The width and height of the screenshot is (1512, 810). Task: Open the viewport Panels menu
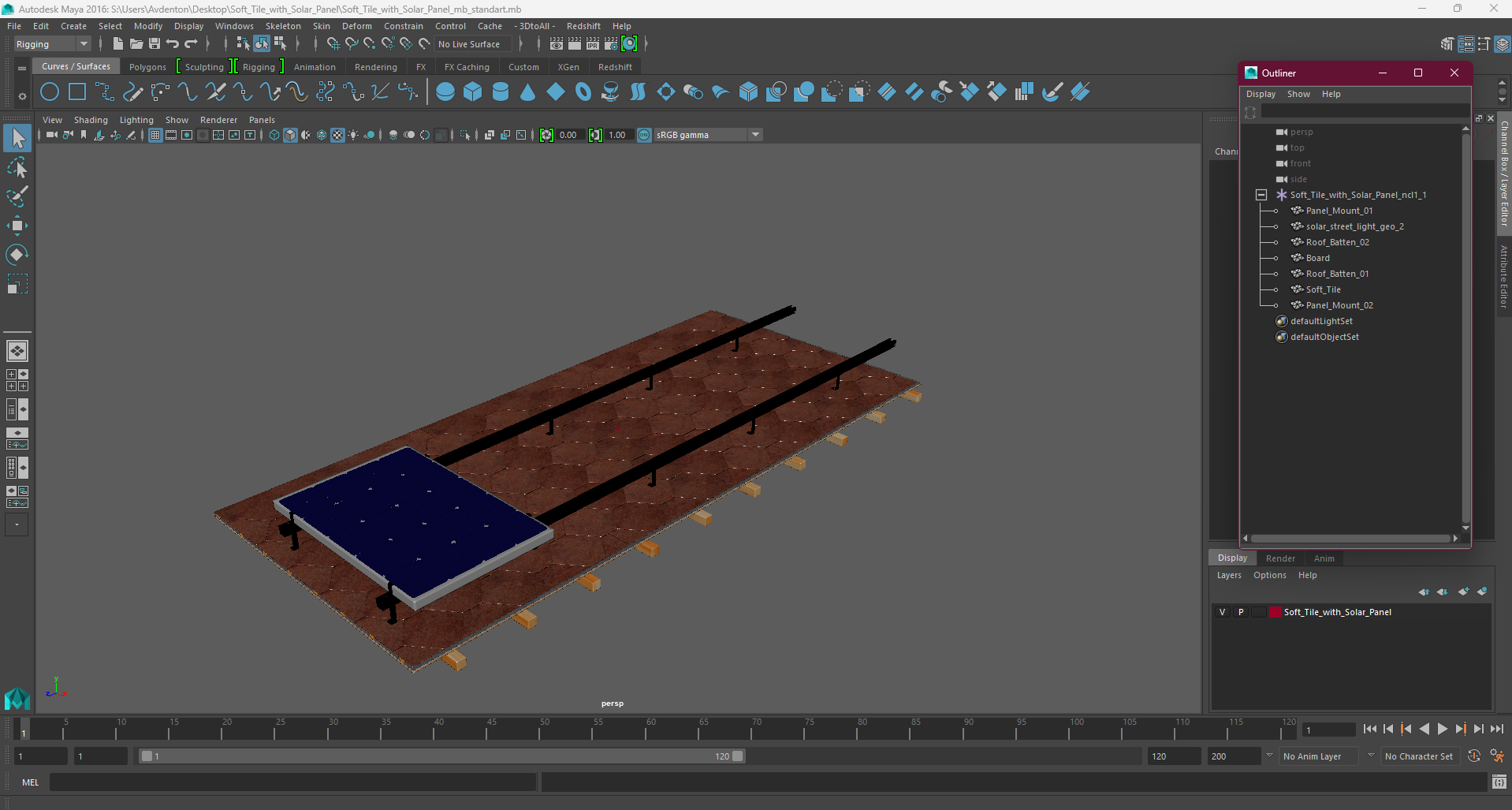pyautogui.click(x=262, y=120)
